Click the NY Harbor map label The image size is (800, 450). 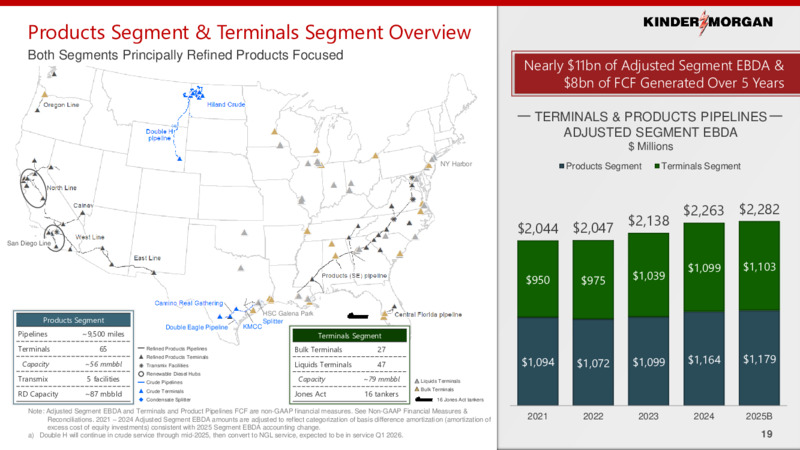(456, 164)
